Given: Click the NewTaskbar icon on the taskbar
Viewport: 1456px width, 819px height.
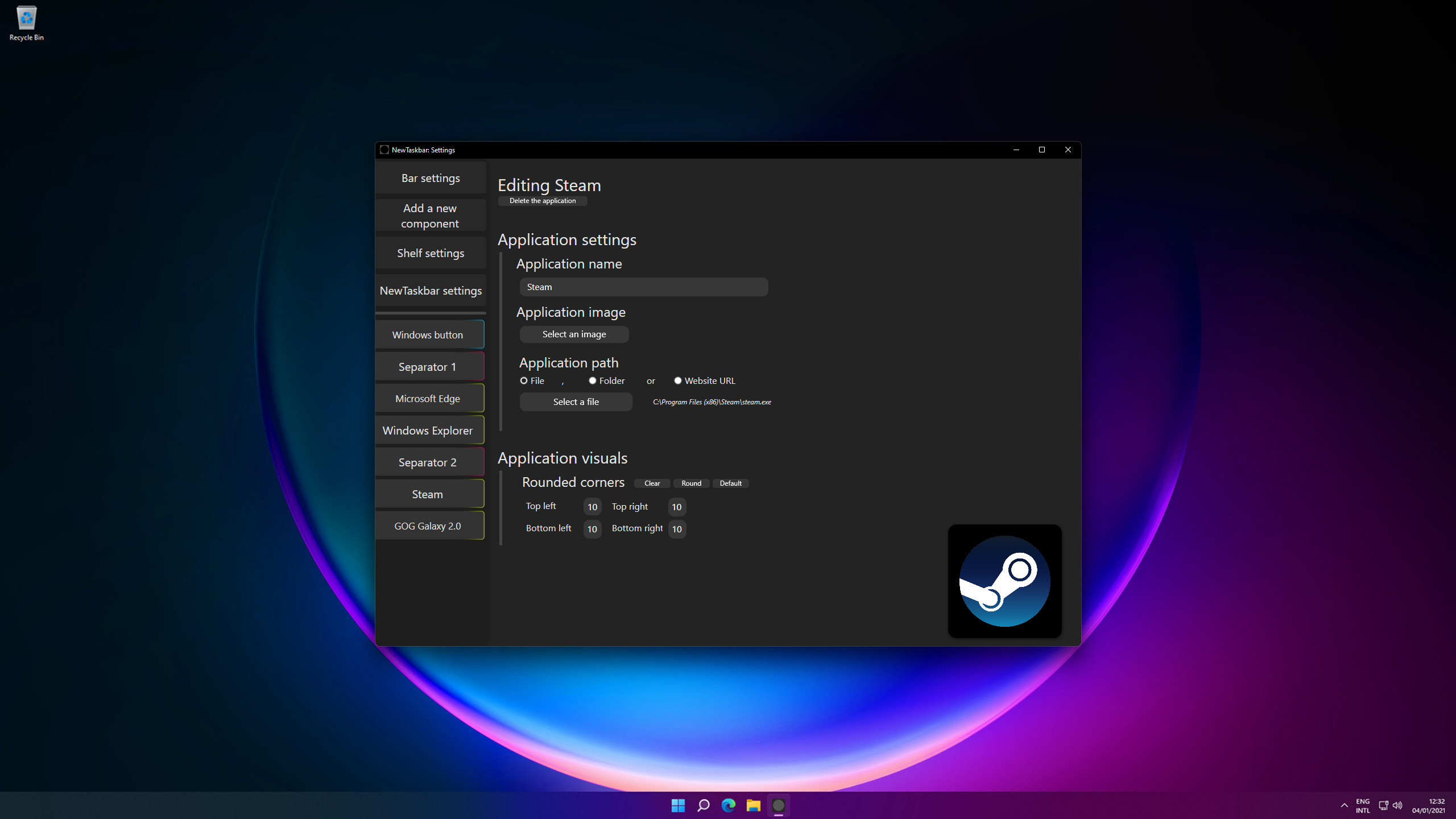Looking at the screenshot, I should (779, 805).
